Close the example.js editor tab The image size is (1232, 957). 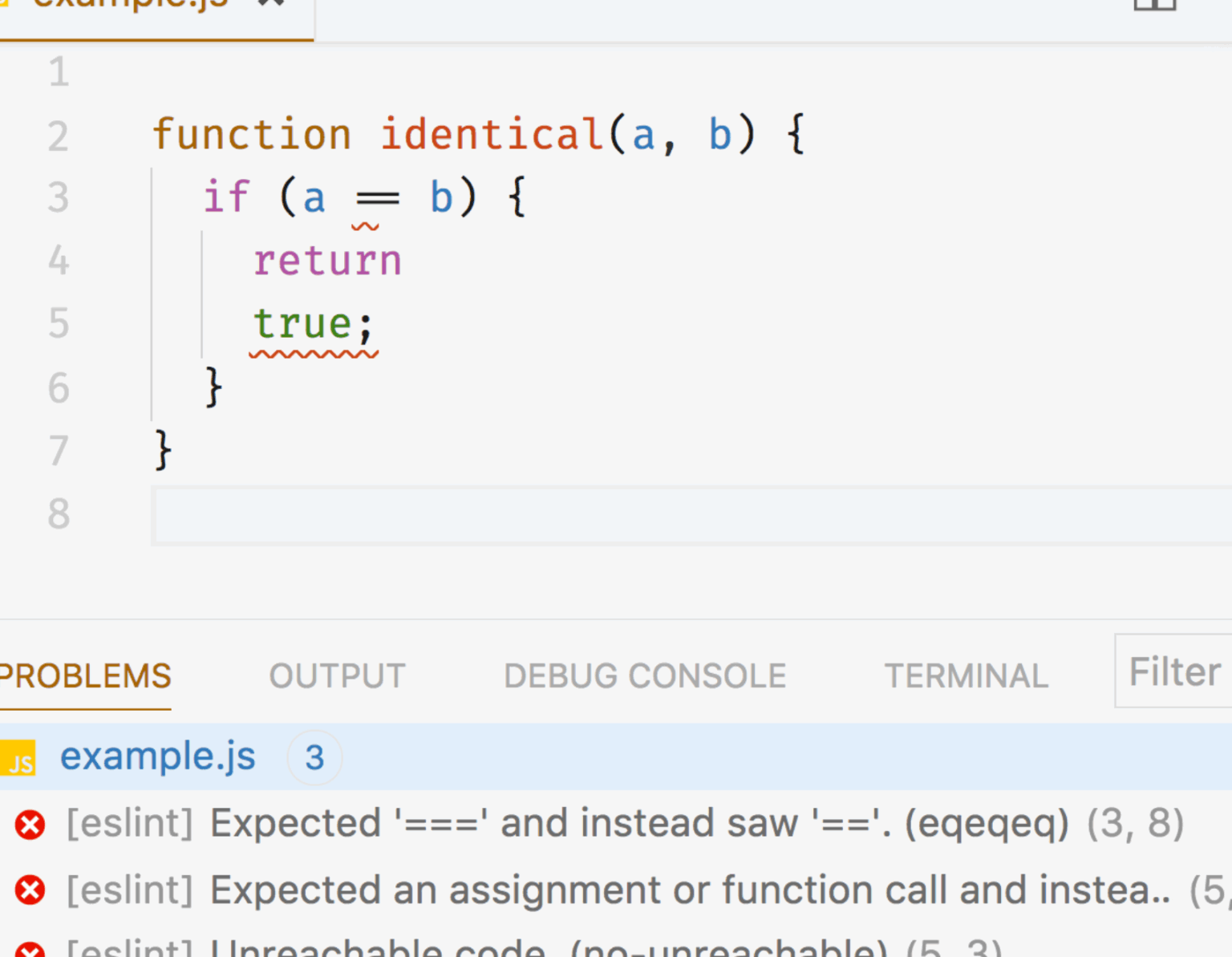[271, 3]
